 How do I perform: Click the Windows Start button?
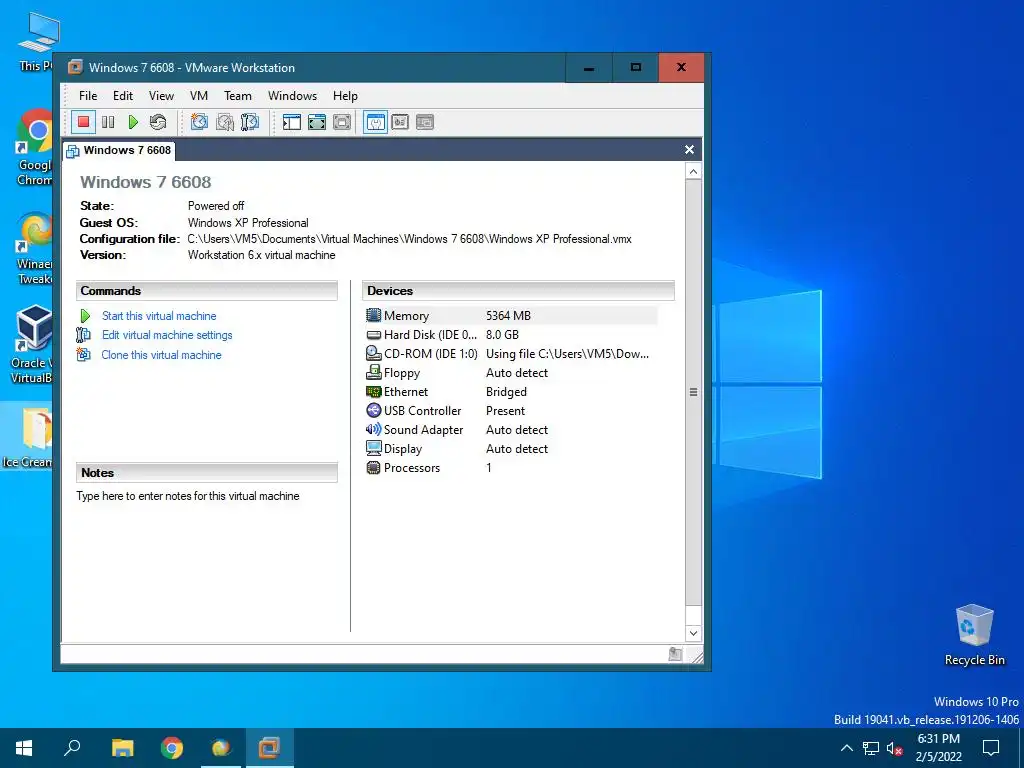[24, 748]
